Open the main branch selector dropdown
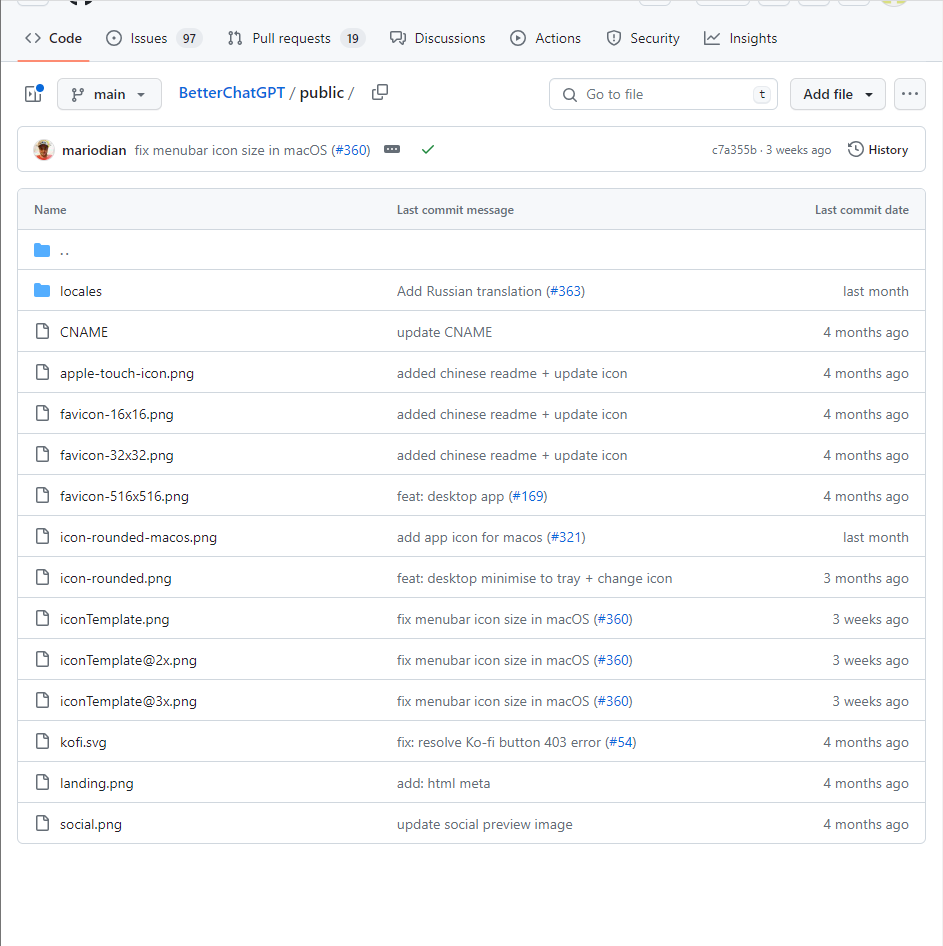This screenshot has height=946, width=943. pos(109,94)
